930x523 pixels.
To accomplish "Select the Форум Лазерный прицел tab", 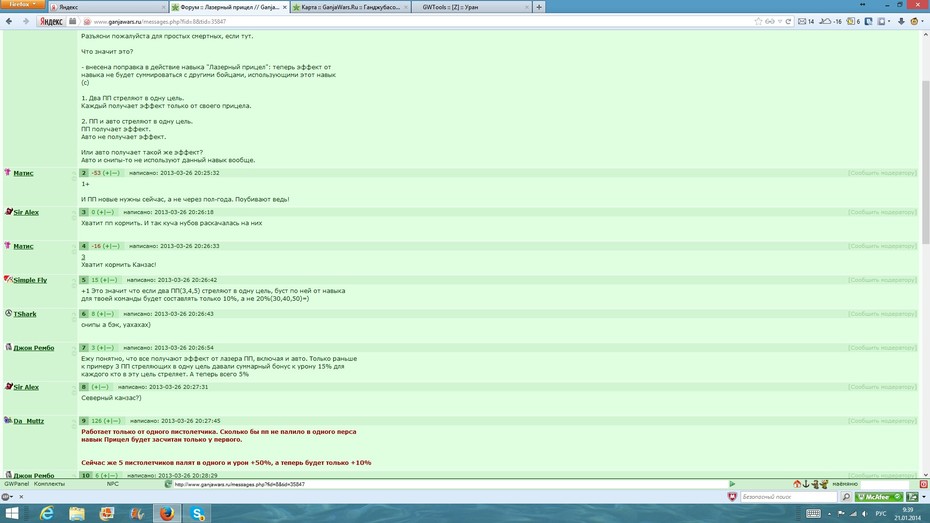I will click(229, 7).
